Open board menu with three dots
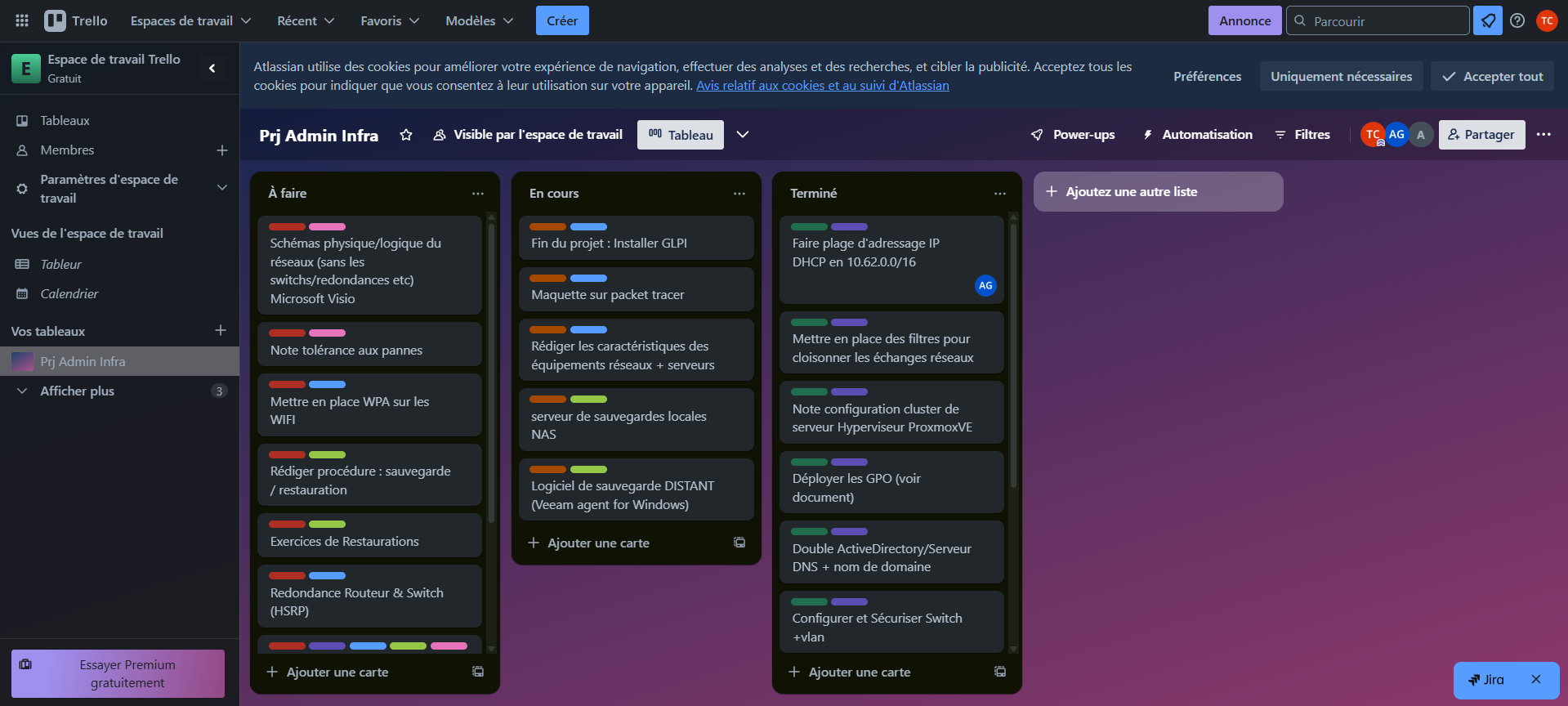Image resolution: width=1568 pixels, height=706 pixels. click(x=1543, y=135)
